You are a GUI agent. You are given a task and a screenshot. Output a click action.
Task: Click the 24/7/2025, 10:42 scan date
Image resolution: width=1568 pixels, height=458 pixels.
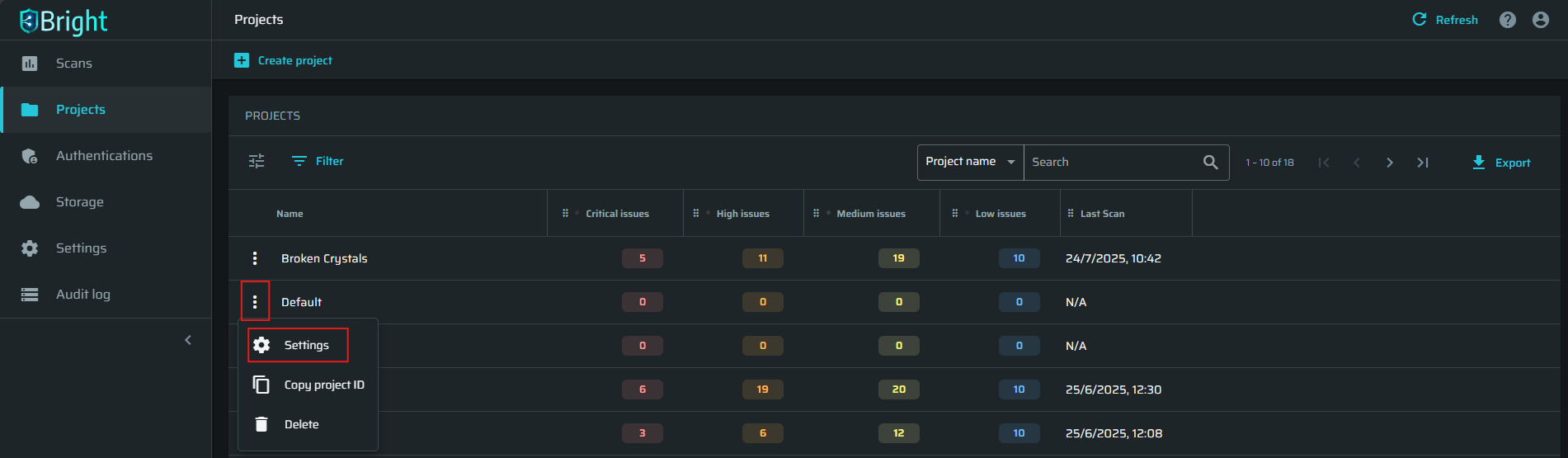(x=1114, y=258)
